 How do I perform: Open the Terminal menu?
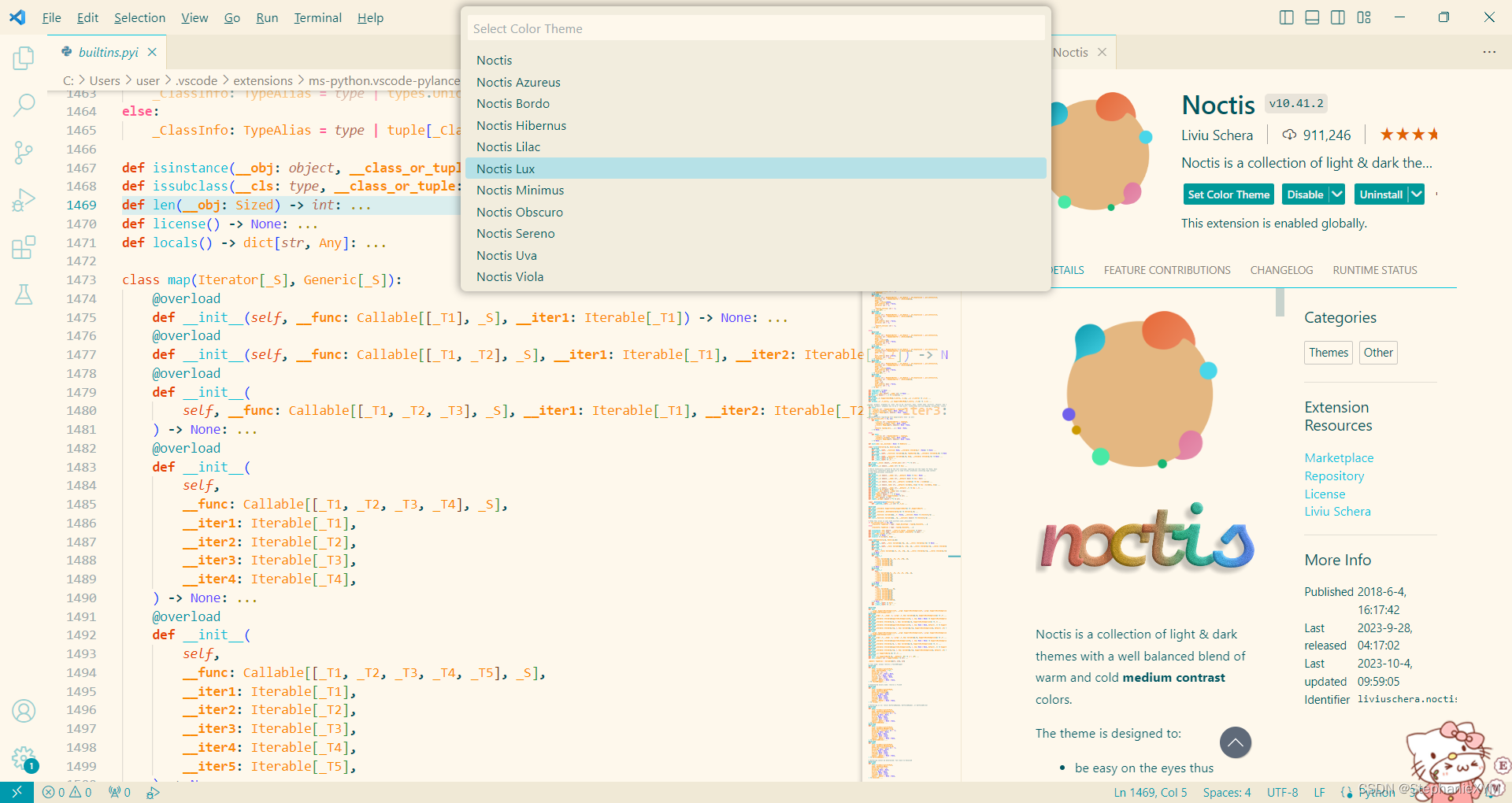pos(317,17)
